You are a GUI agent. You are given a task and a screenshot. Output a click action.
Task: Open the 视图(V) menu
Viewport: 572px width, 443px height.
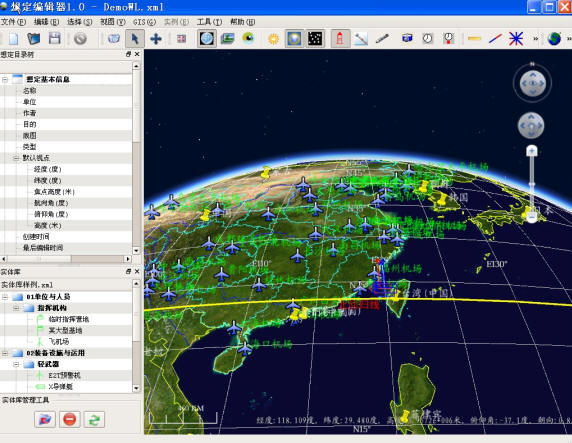pyautogui.click(x=113, y=22)
